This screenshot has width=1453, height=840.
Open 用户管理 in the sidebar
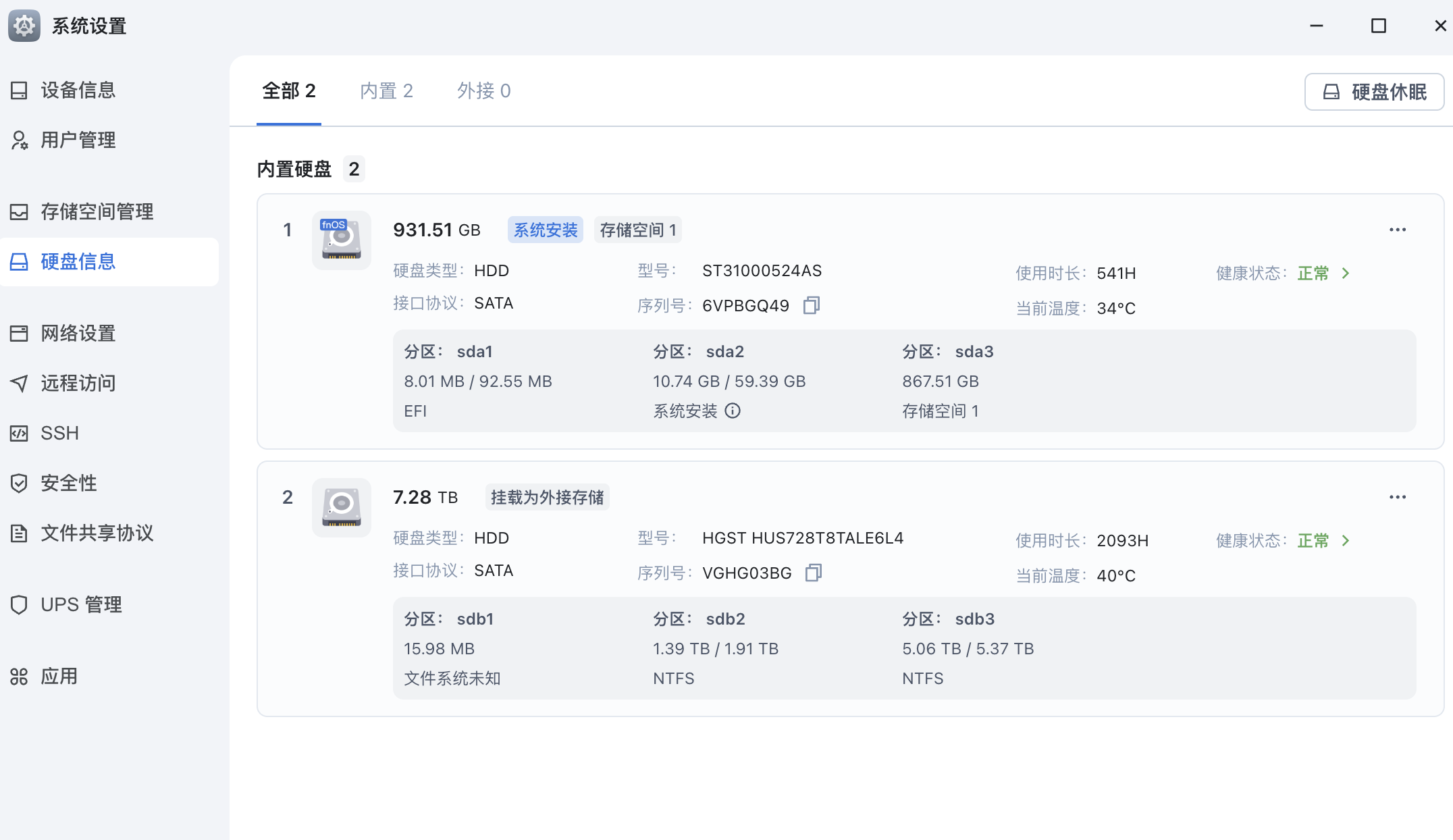109,140
